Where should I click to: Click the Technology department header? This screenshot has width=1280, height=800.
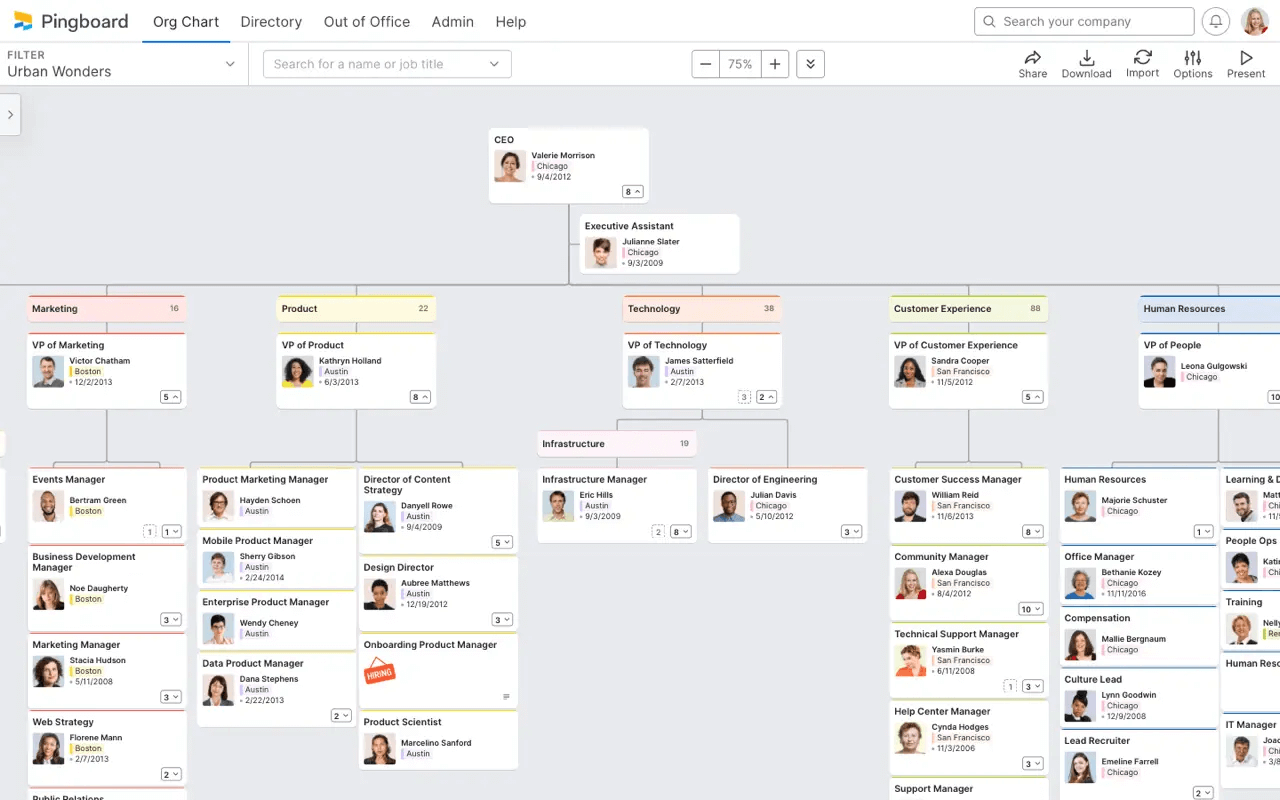pos(702,308)
